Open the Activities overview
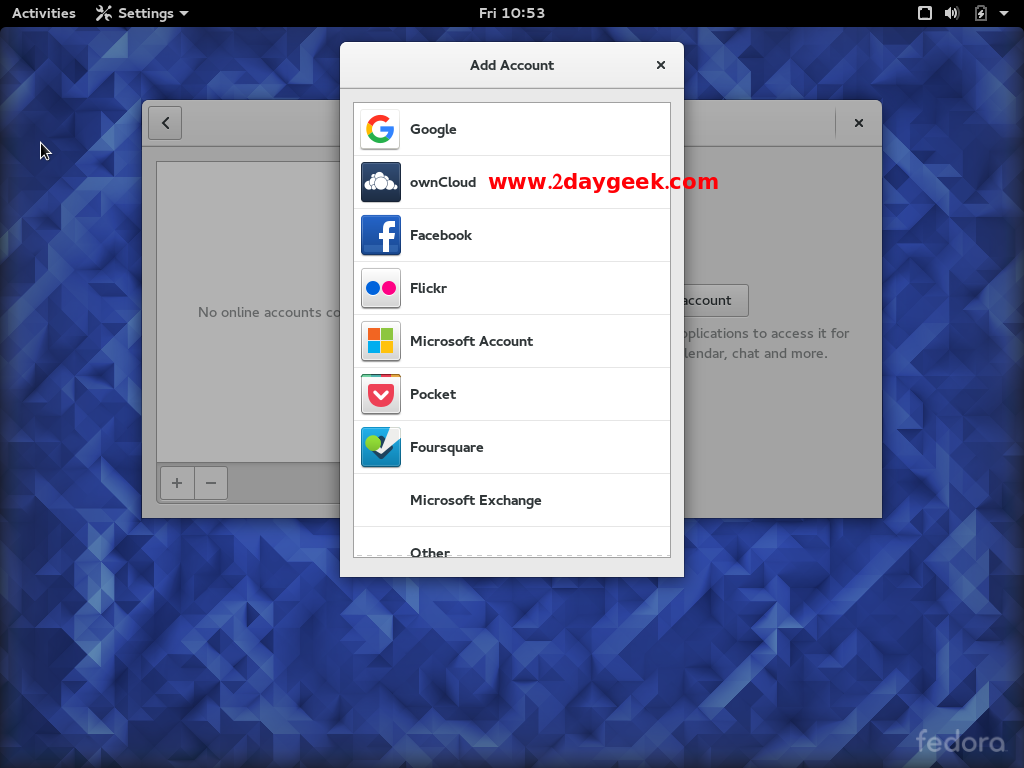The image size is (1024, 768). 44,13
